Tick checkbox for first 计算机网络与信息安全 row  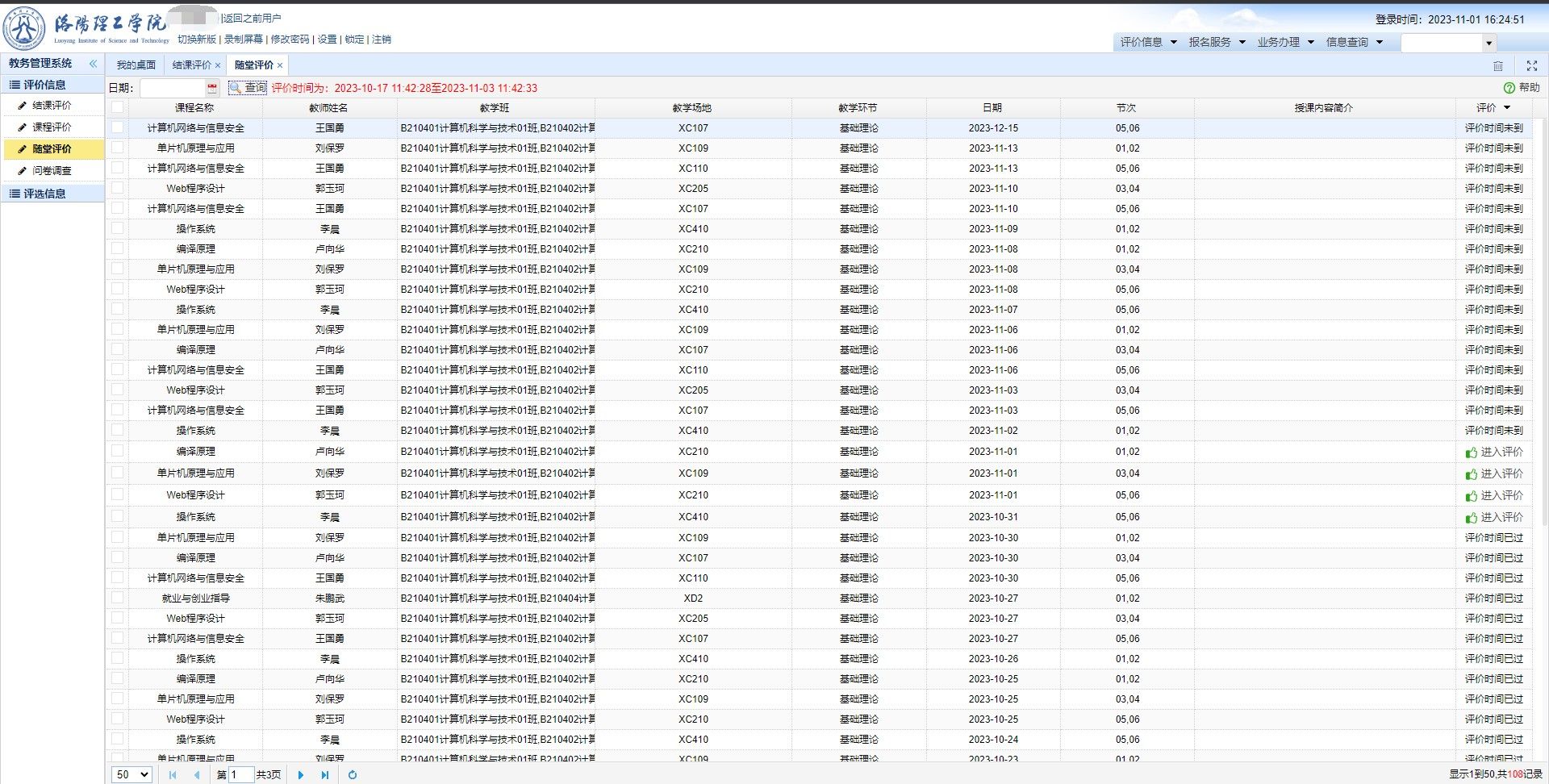point(118,127)
